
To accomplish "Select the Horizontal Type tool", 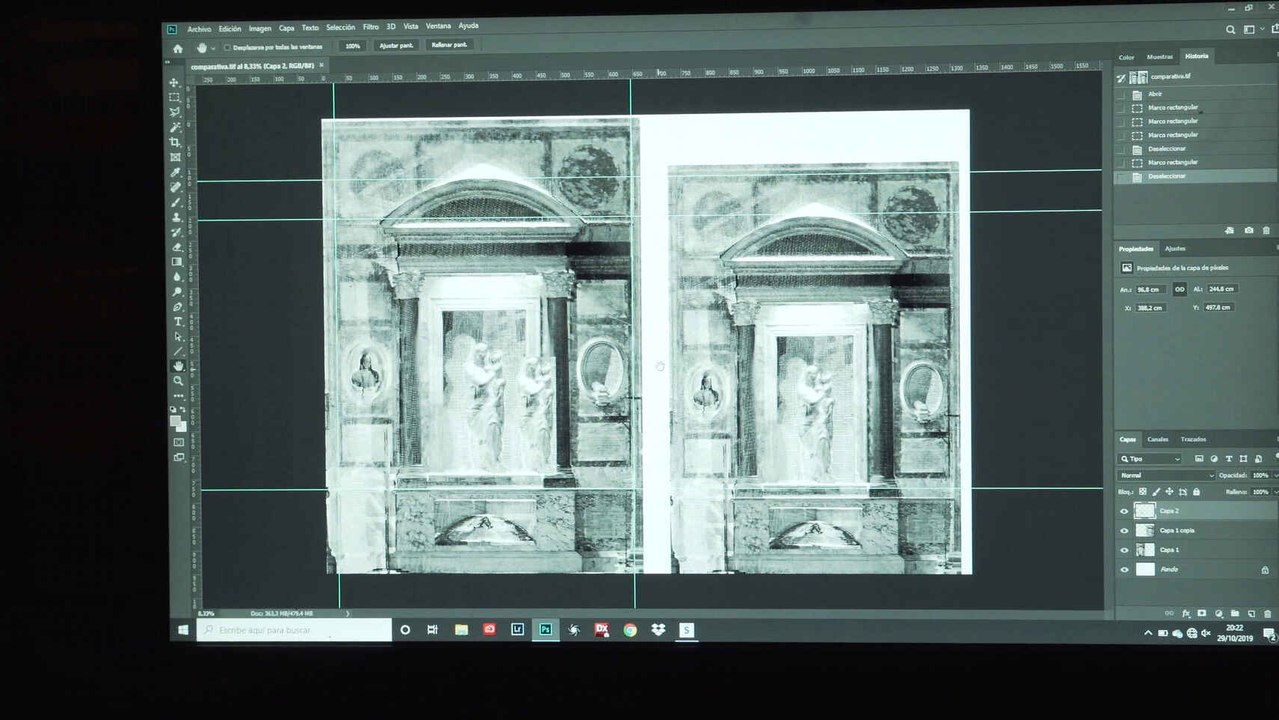I will click(x=178, y=322).
